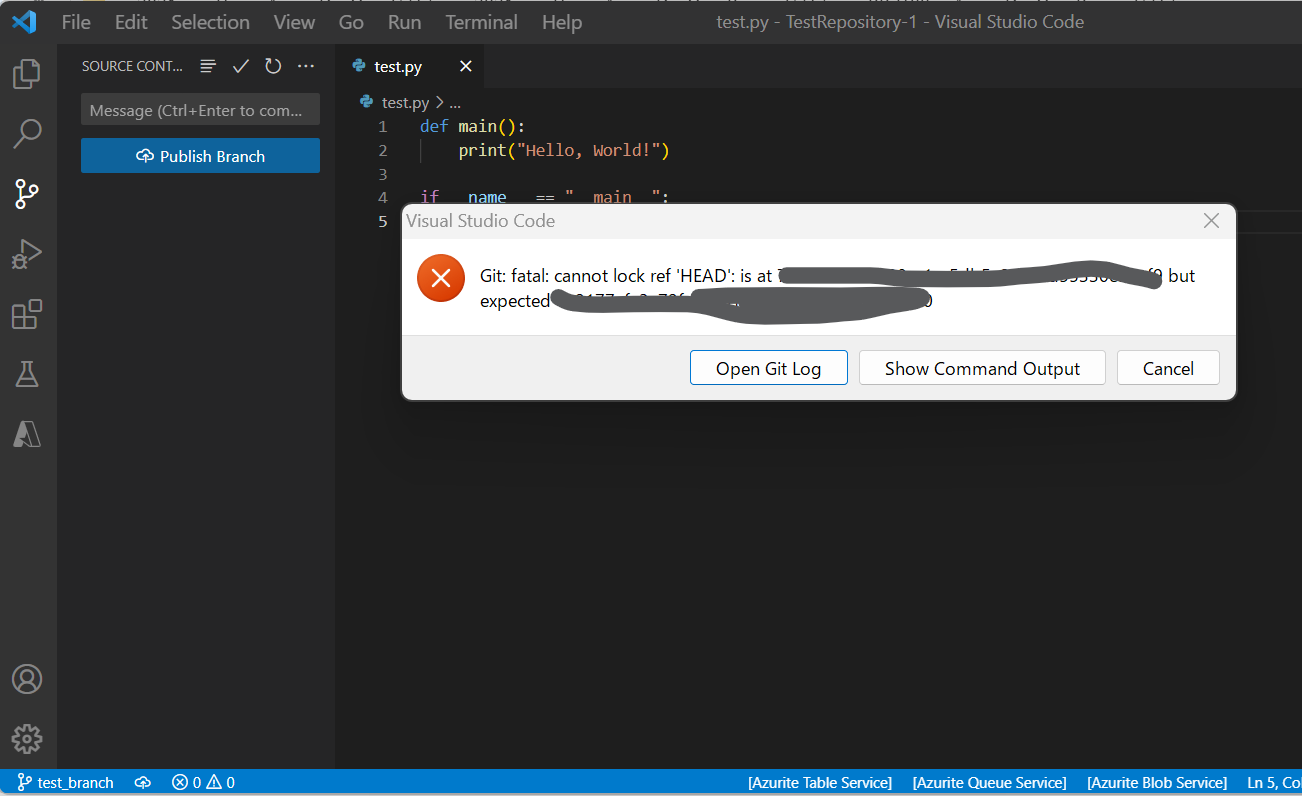Switch branch via test_branch status item
The height and width of the screenshot is (796, 1302).
[66, 782]
